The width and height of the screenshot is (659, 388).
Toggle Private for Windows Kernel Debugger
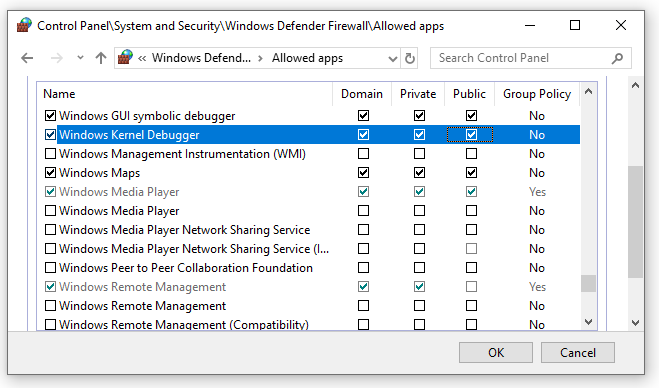coord(419,135)
